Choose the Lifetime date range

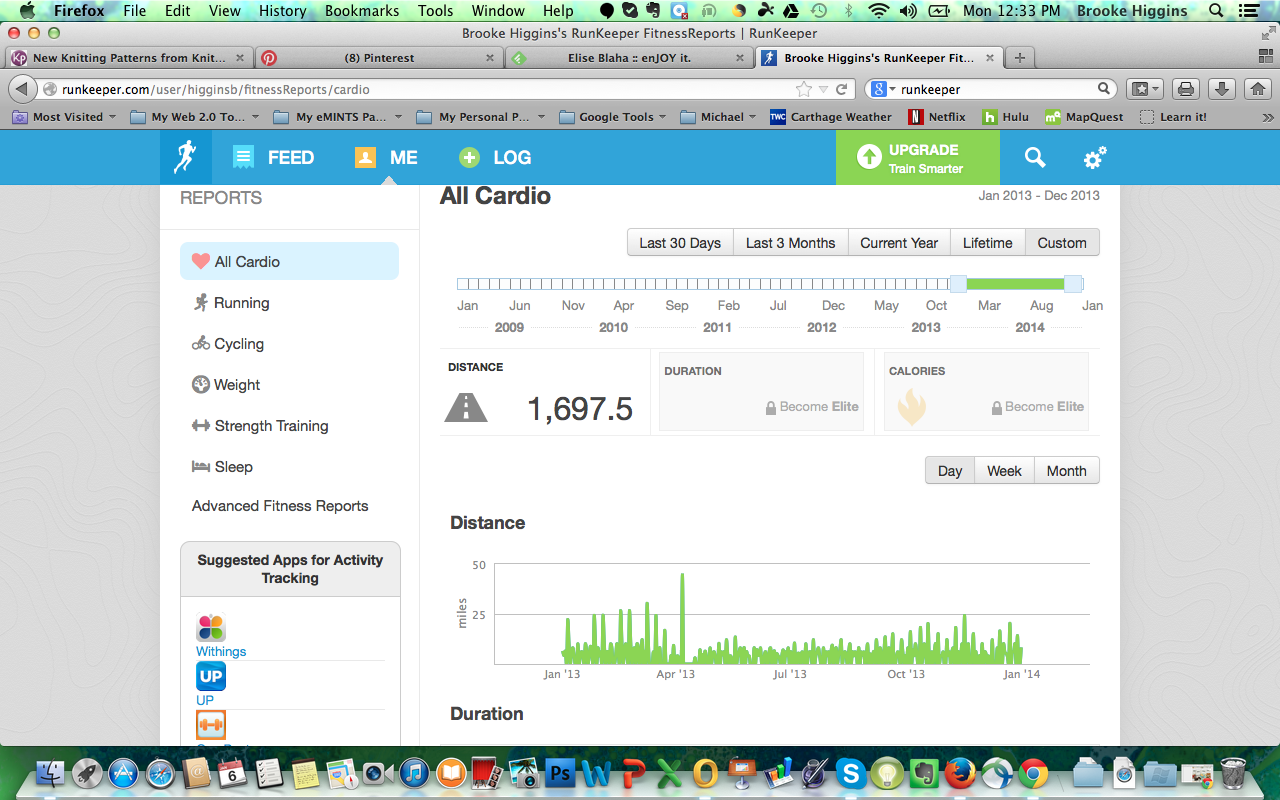click(x=988, y=243)
